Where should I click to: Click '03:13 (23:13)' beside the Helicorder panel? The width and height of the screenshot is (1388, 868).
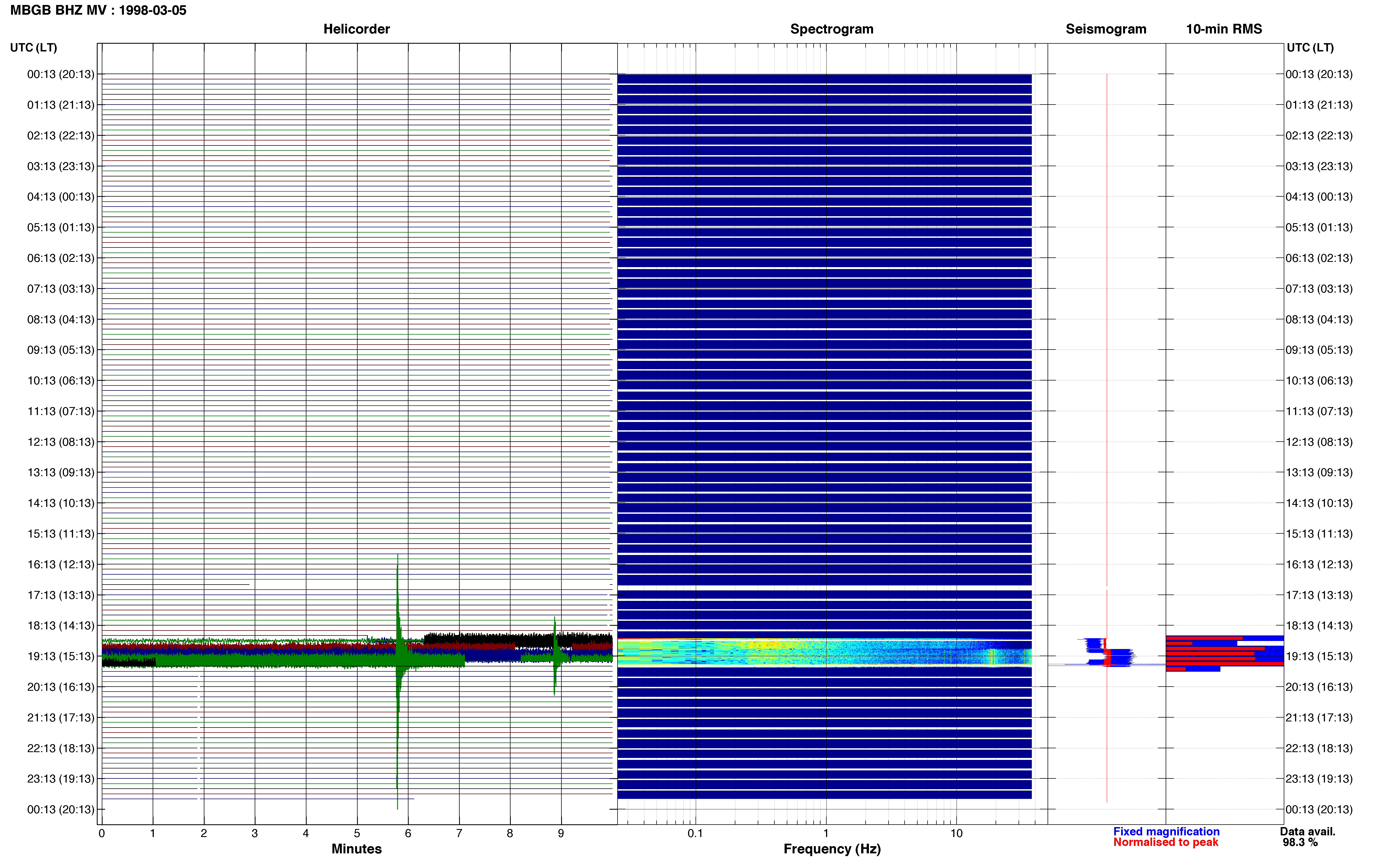pos(61,166)
